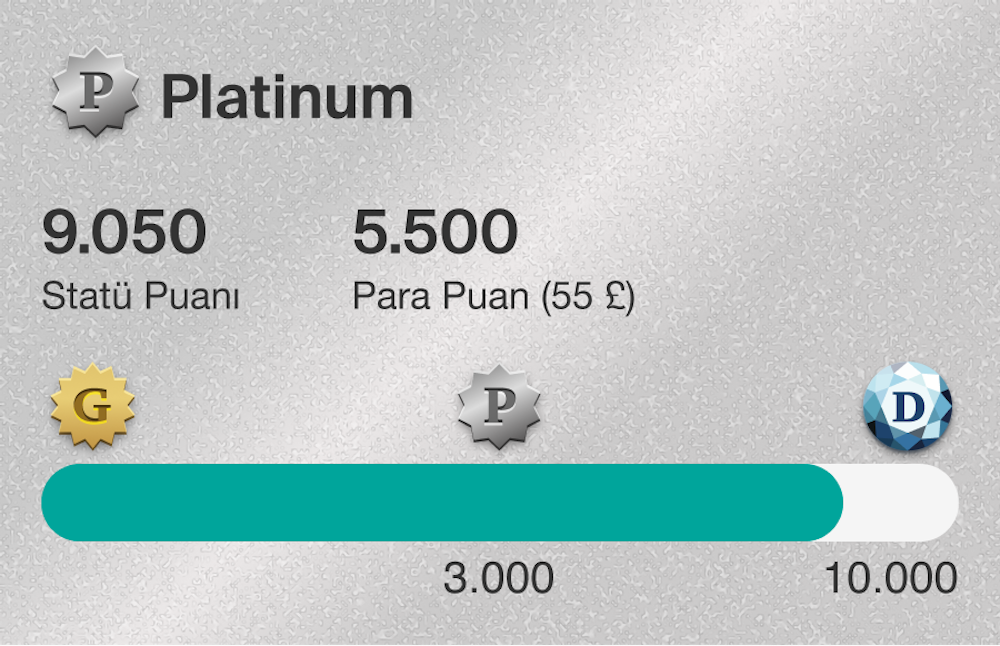Open the 9.050 status points value
Image resolution: width=1000 pixels, height=646 pixels.
coord(124,232)
